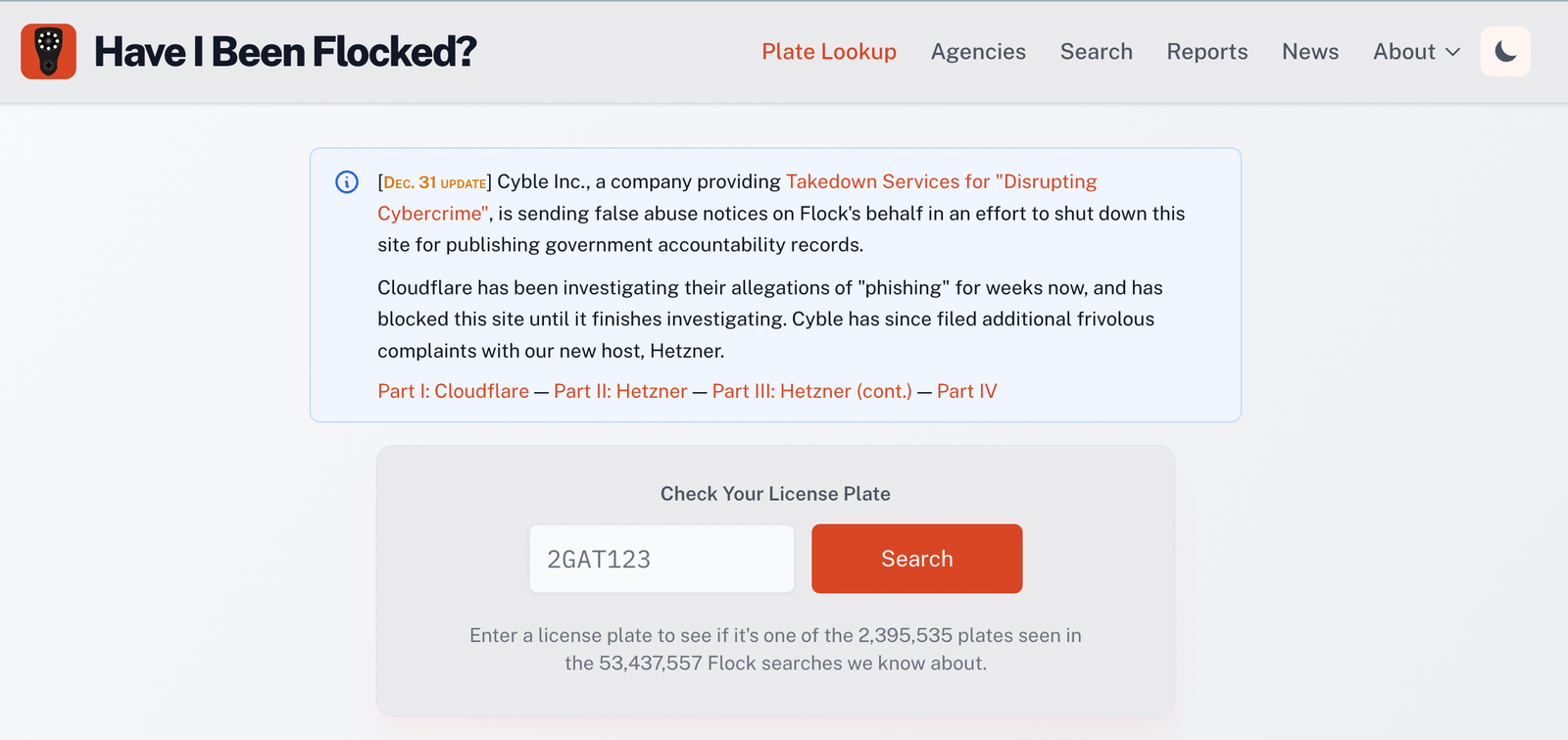
Task: Go to the News section
Action: 1310,52
